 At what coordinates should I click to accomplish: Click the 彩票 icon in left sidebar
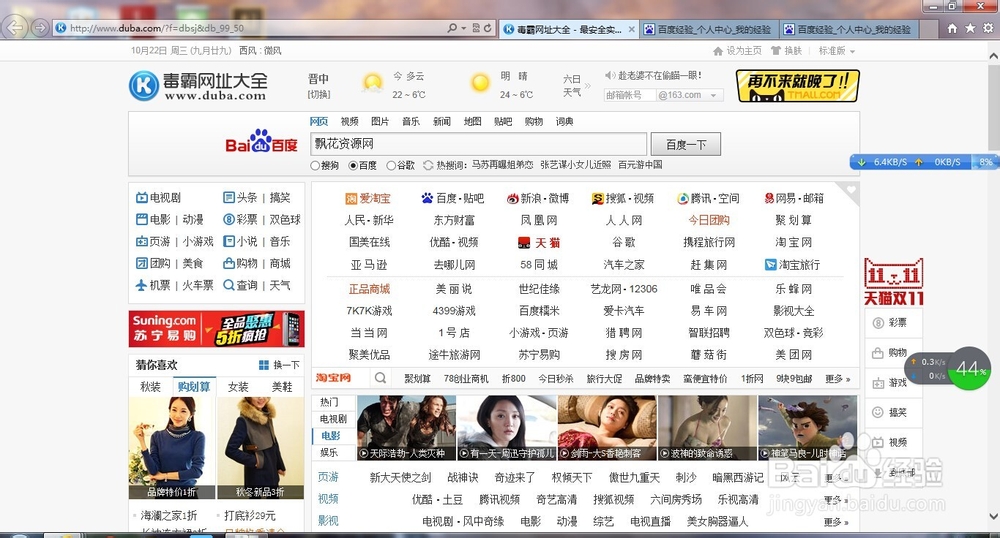229,219
